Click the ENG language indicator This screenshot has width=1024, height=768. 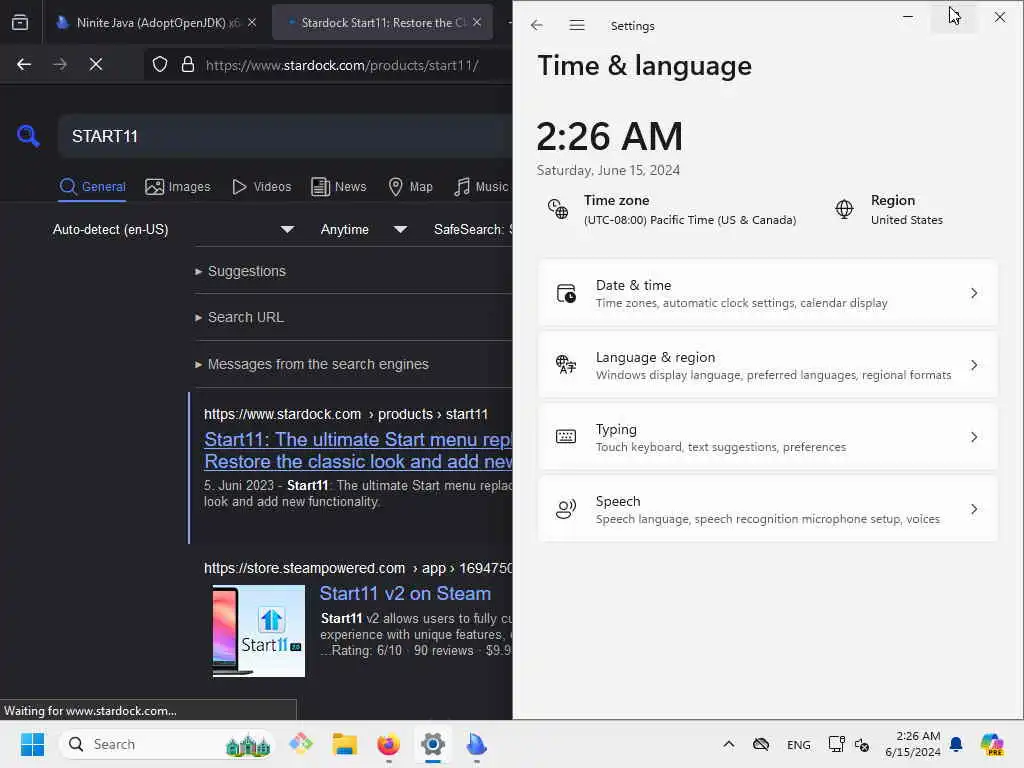coord(799,744)
